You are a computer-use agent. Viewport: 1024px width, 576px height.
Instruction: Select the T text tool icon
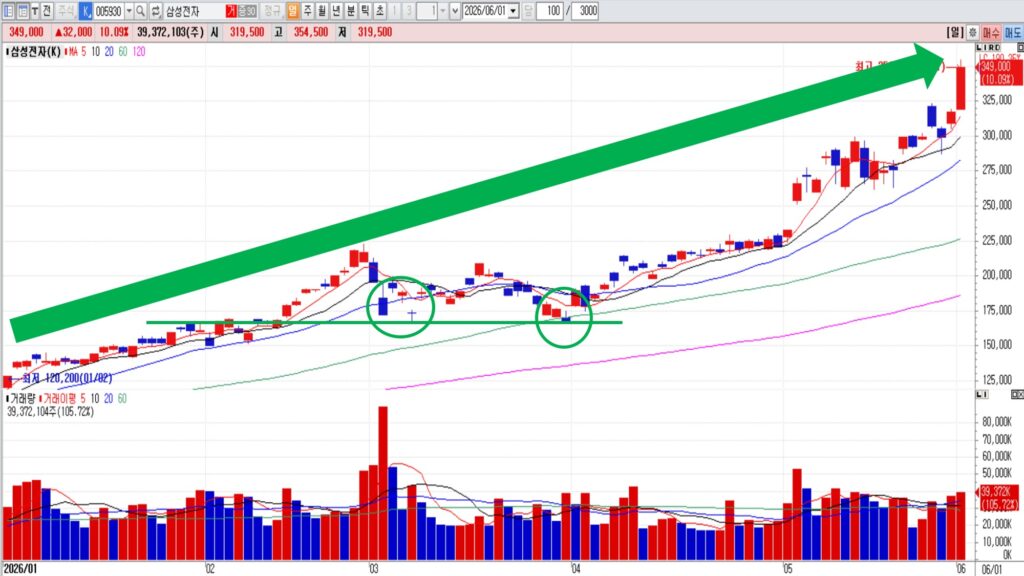(x=35, y=11)
